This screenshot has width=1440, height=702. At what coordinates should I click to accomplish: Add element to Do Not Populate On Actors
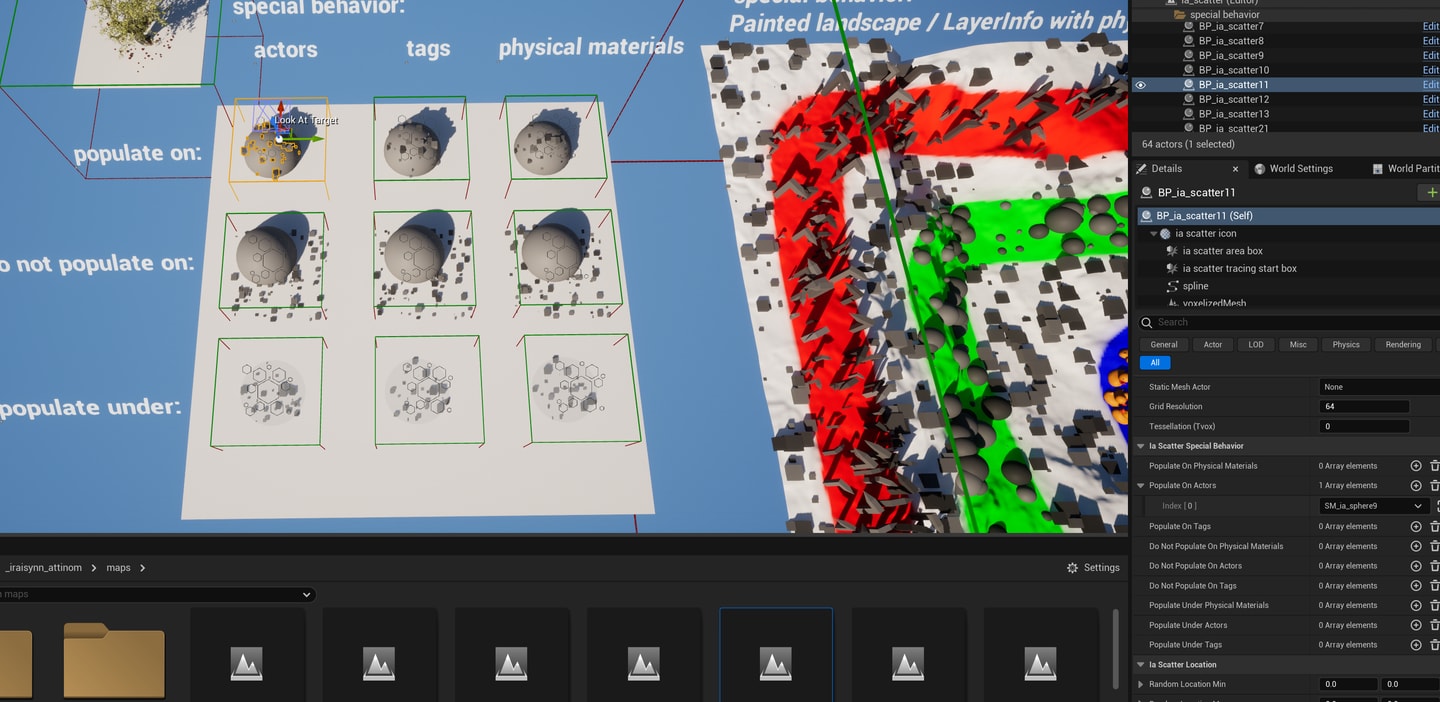pos(1416,566)
